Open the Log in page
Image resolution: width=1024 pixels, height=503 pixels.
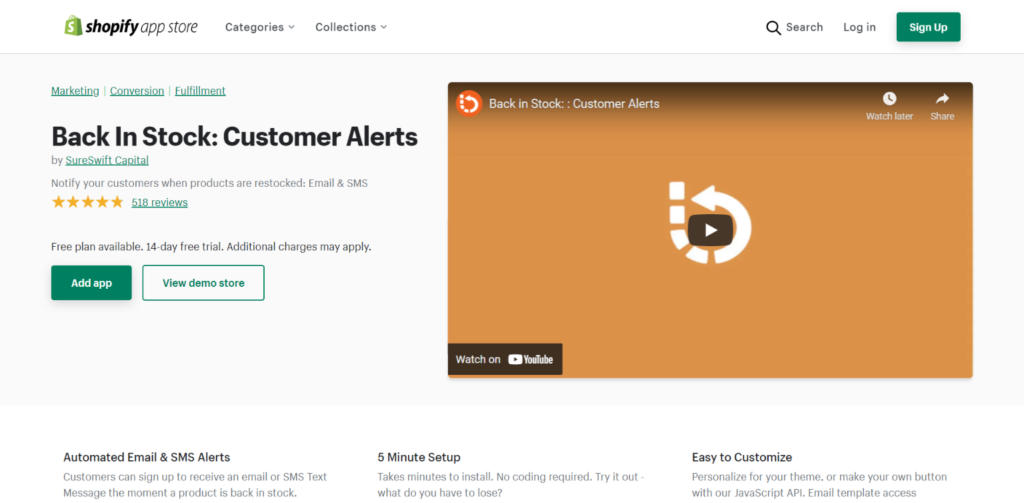pos(859,27)
